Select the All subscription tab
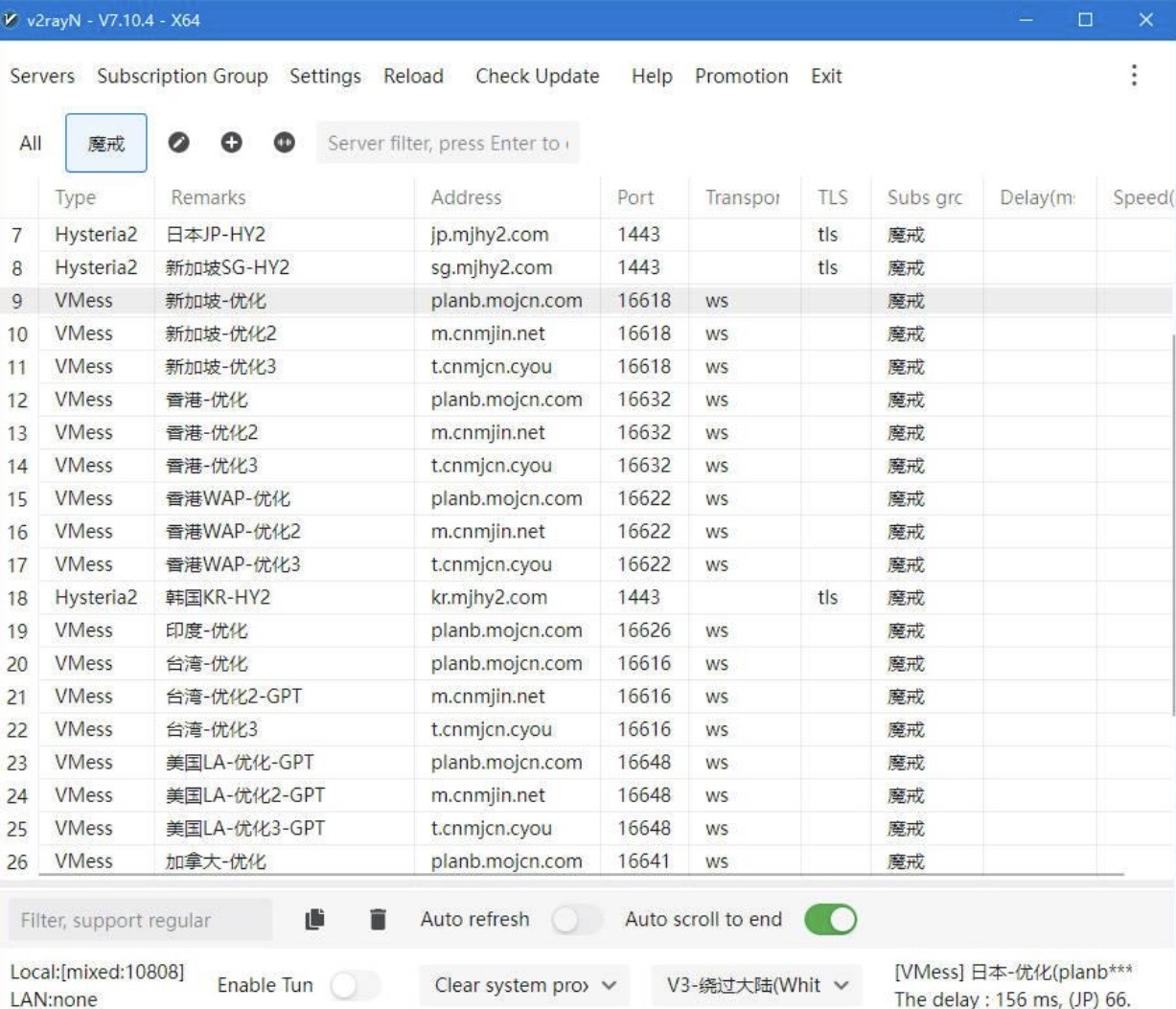1176x1009 pixels. coord(31,143)
